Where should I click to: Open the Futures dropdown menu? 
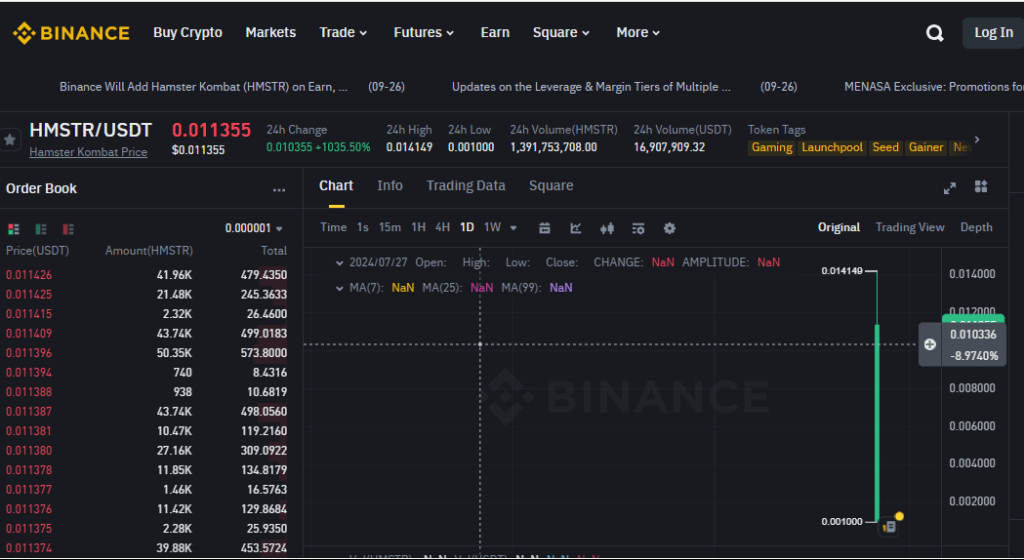(x=423, y=33)
